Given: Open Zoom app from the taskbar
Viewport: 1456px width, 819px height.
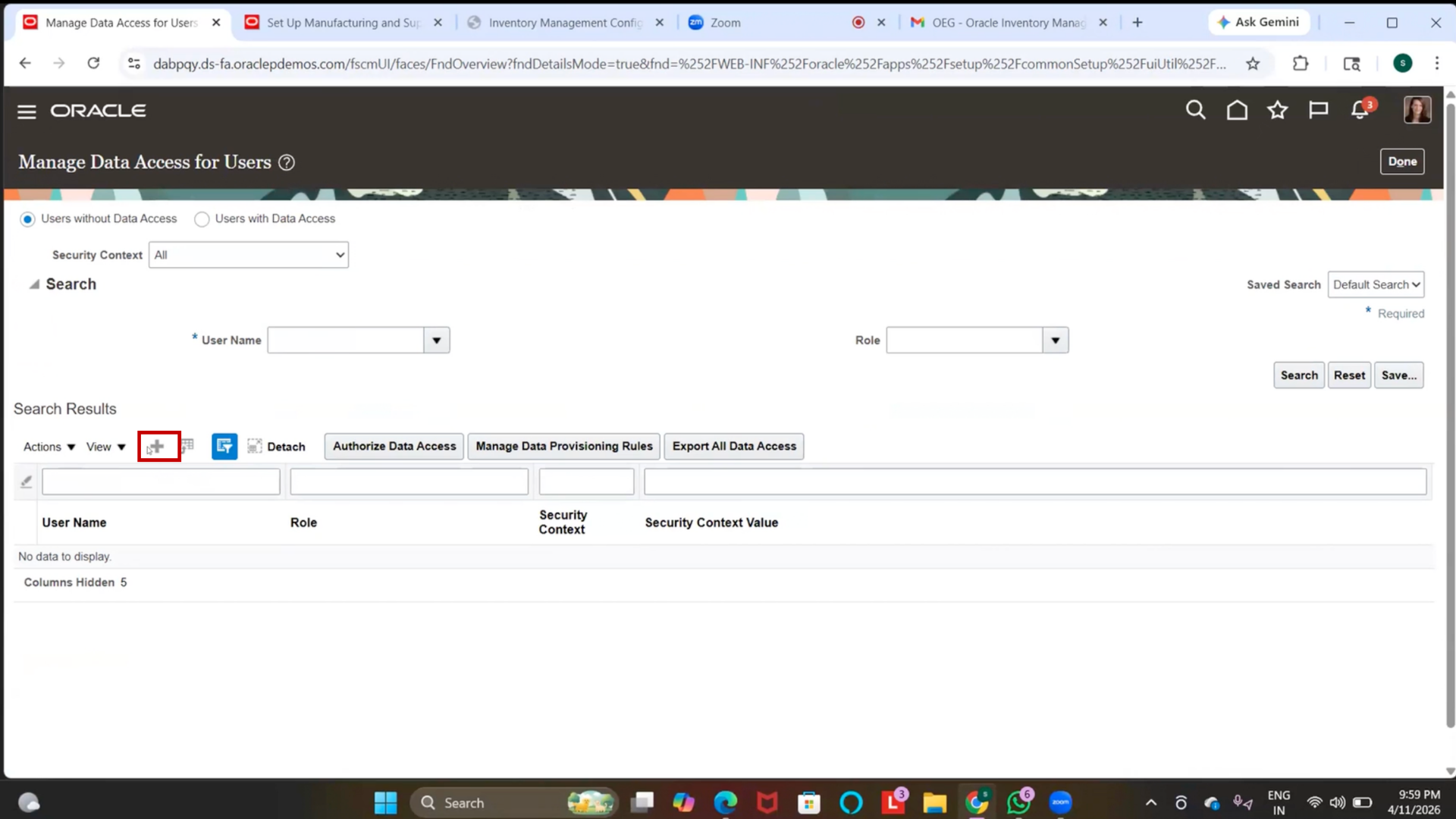Looking at the screenshot, I should (1060, 802).
